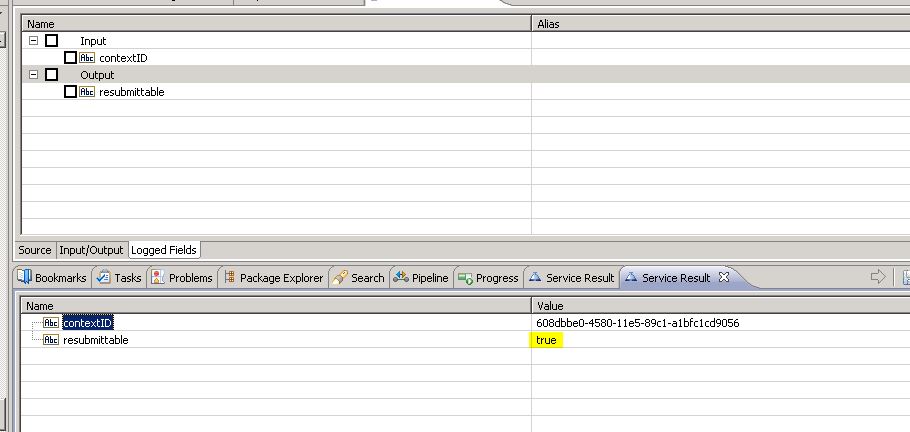The height and width of the screenshot is (432, 910).
Task: Click the Progress tab icon
Action: point(465,279)
